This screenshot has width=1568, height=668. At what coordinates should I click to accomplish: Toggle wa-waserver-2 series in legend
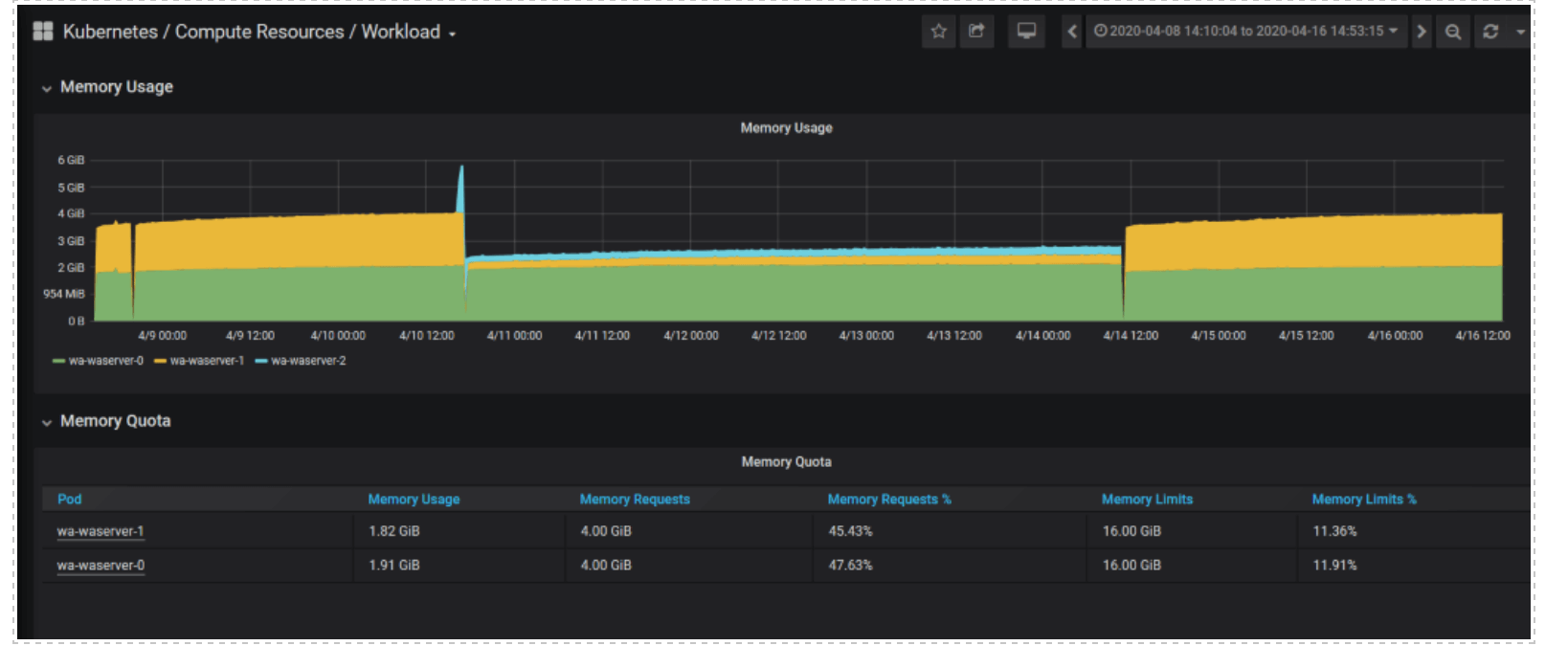click(x=309, y=361)
